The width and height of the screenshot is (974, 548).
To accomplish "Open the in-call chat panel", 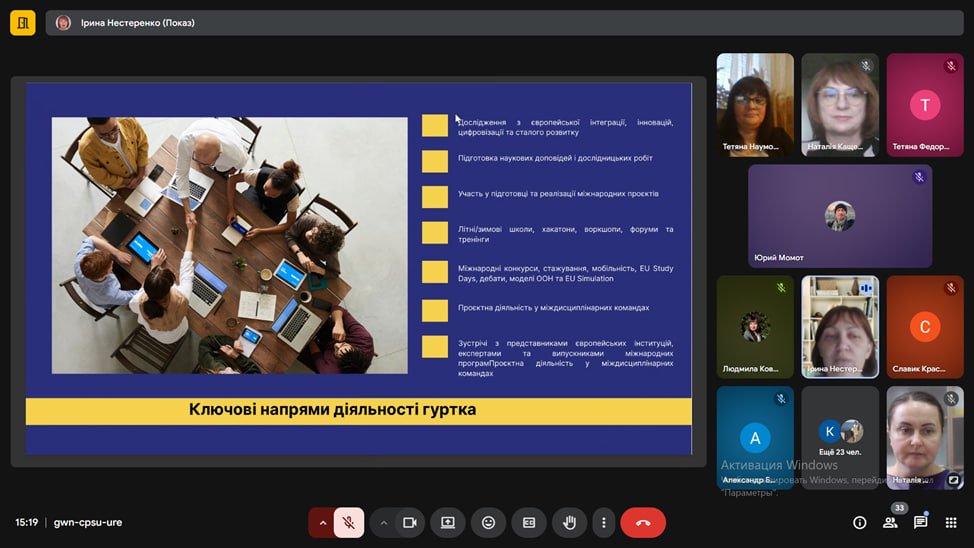I will coord(920,522).
